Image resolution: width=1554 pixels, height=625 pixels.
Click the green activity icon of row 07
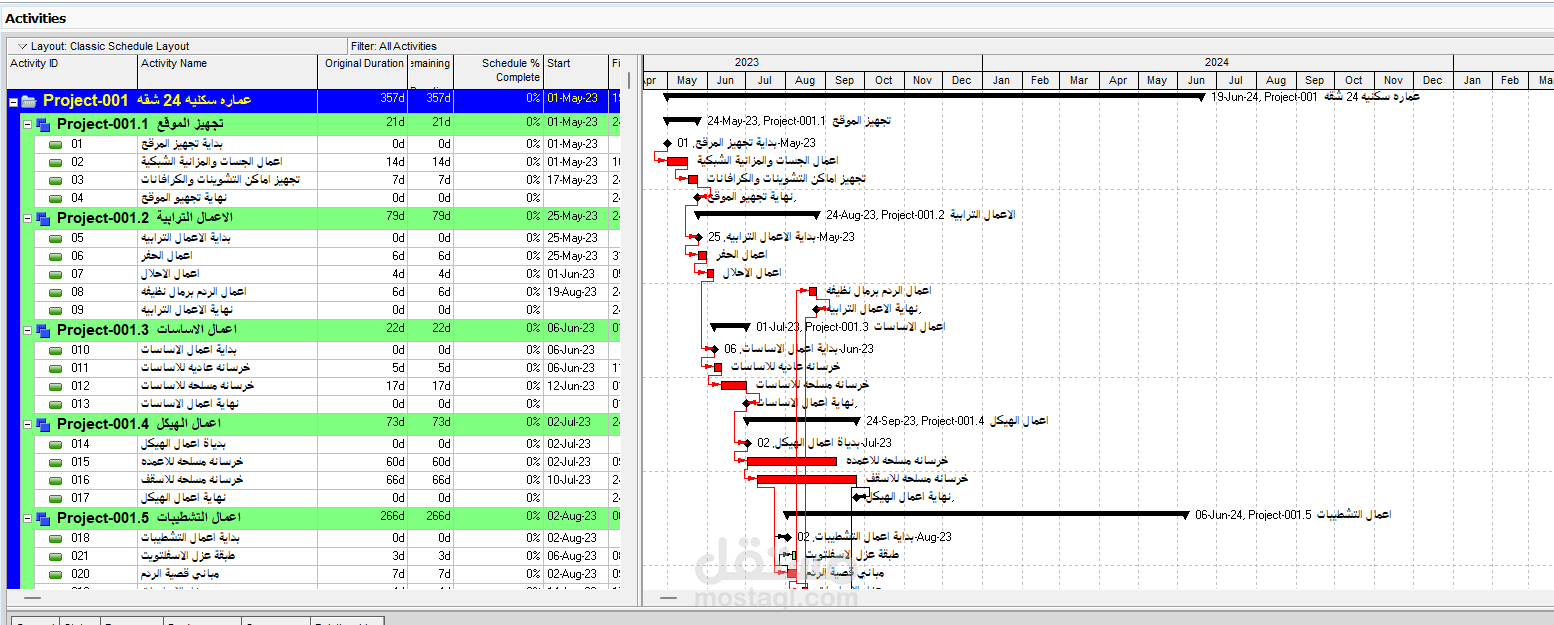55,274
